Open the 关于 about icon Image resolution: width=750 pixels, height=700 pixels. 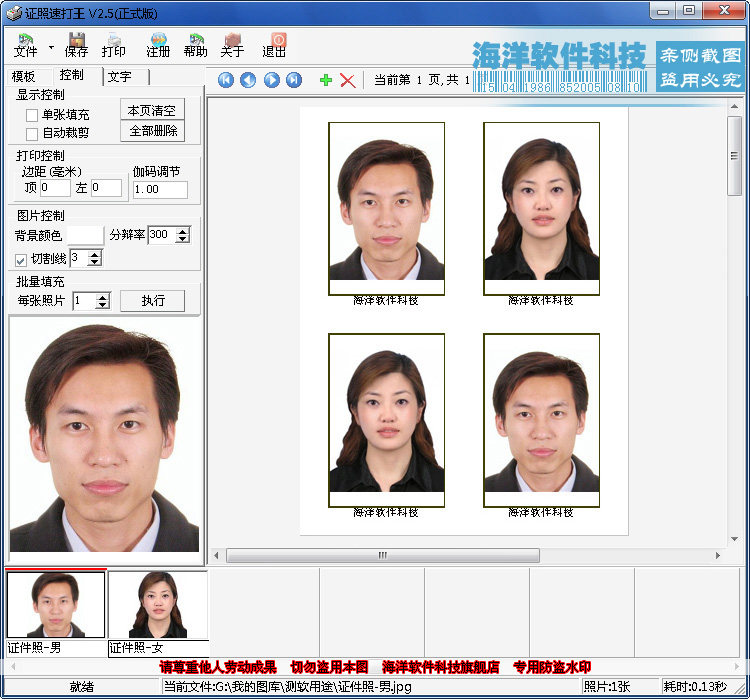[x=232, y=45]
